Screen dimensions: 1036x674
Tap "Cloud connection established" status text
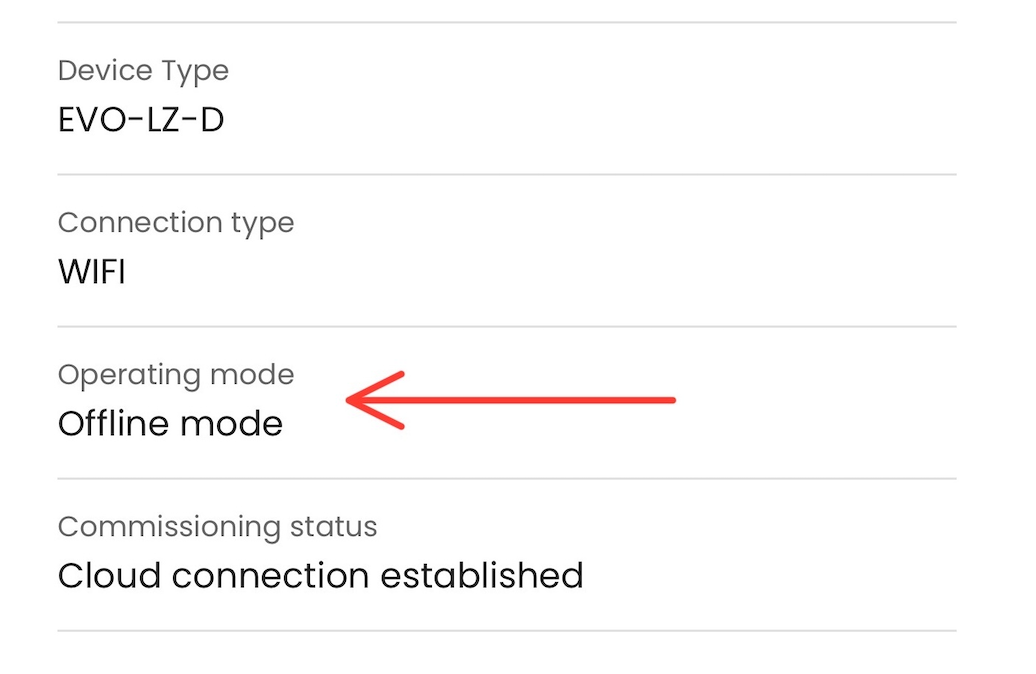pyautogui.click(x=320, y=576)
